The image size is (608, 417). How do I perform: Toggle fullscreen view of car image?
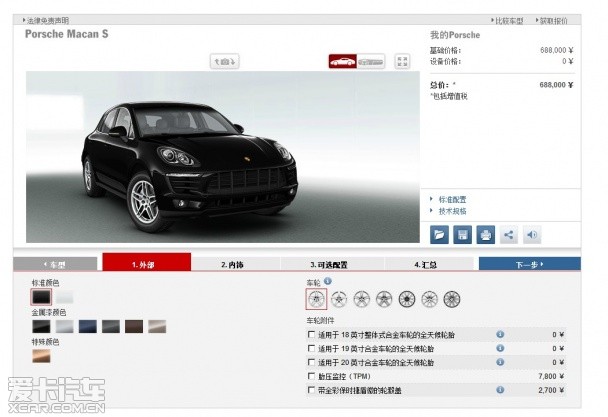tap(402, 61)
